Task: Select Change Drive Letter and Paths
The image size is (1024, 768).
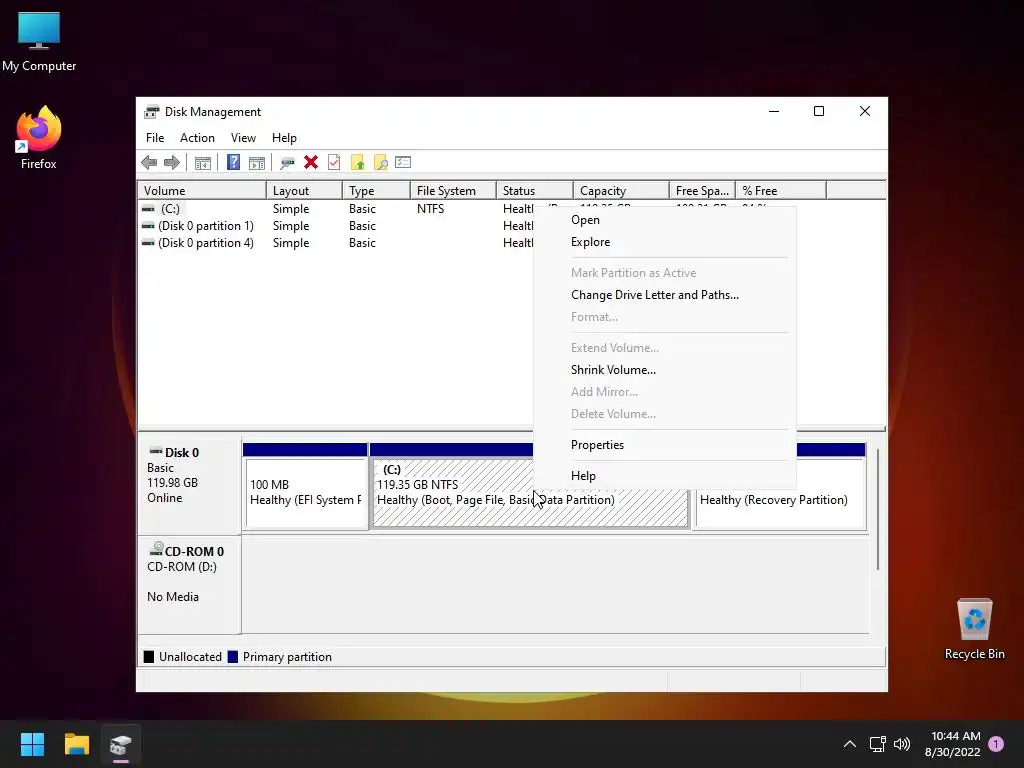Action: (665, 295)
